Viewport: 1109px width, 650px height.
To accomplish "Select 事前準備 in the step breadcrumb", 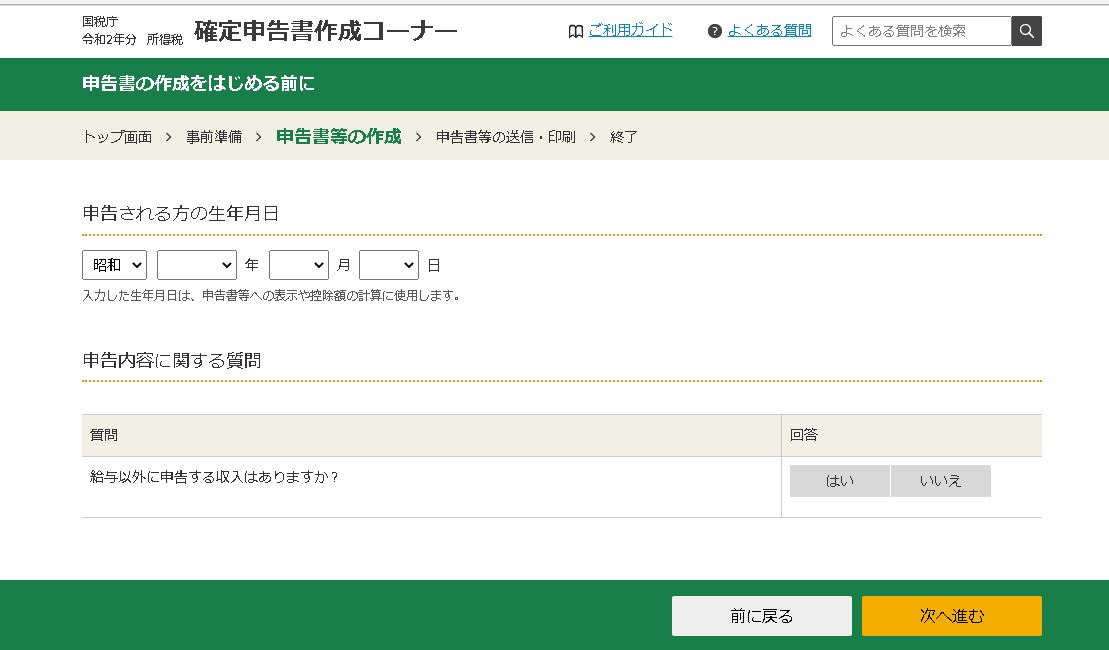I will pos(214,137).
